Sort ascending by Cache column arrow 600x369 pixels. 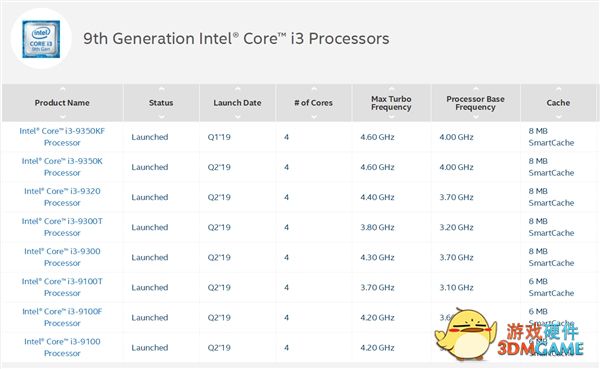[x=558, y=89]
